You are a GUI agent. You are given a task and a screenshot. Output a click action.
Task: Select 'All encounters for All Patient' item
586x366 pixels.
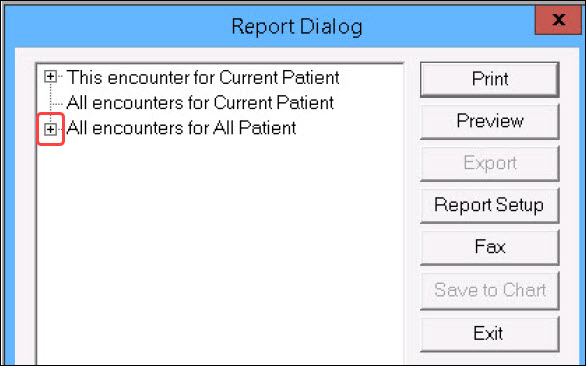click(181, 128)
